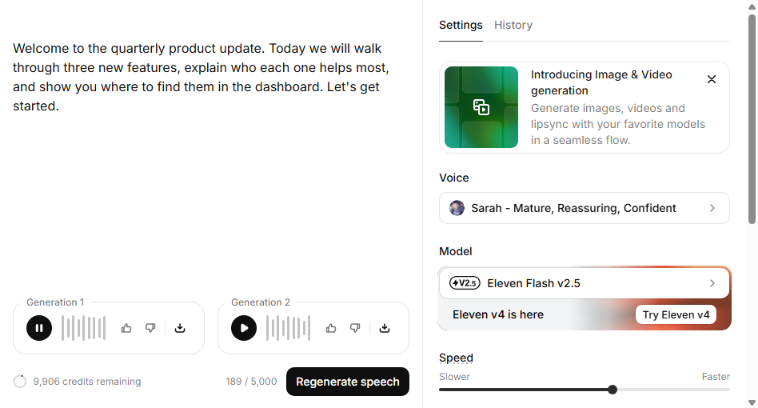Open the History tab
758x408 pixels.
tap(513, 25)
